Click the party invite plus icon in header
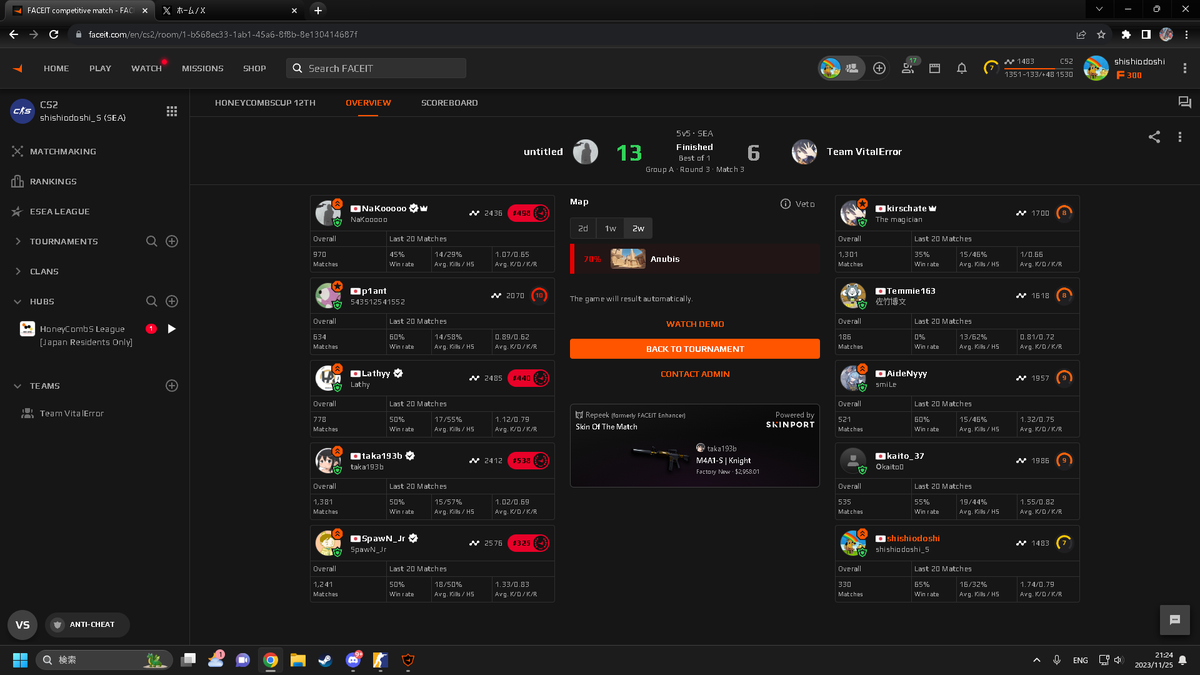This screenshot has width=1200, height=675. (x=879, y=68)
